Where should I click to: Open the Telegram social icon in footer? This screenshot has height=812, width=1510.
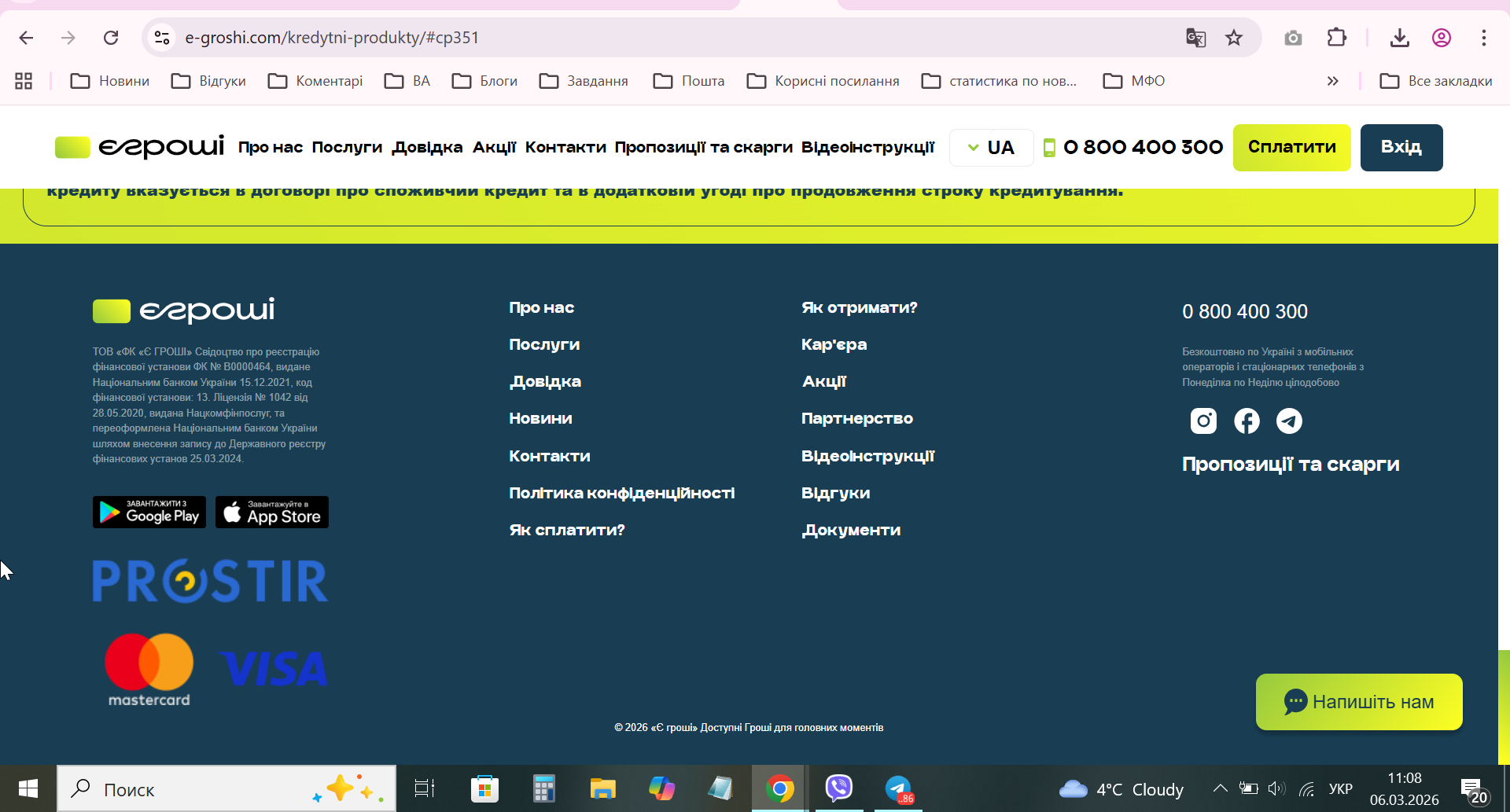1289,421
